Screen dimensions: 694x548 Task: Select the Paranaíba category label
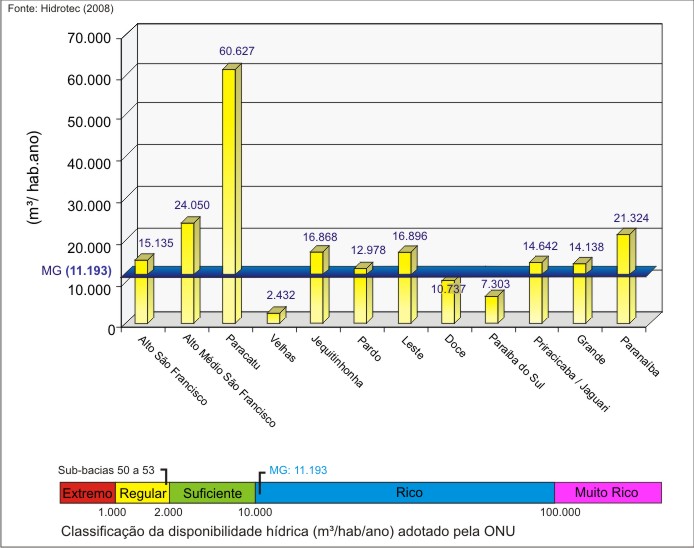click(640, 356)
